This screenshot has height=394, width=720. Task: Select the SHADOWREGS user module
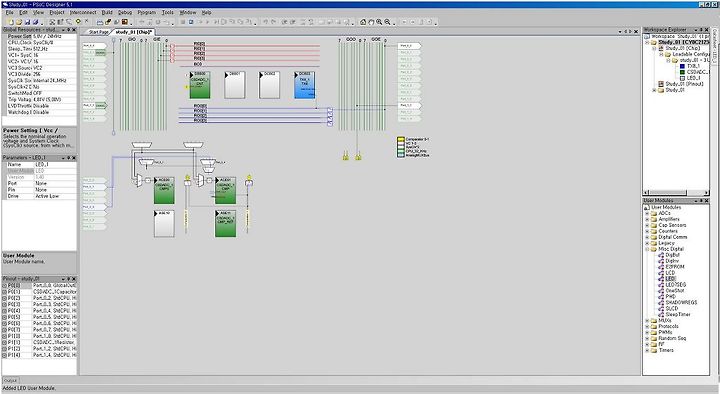click(681, 303)
